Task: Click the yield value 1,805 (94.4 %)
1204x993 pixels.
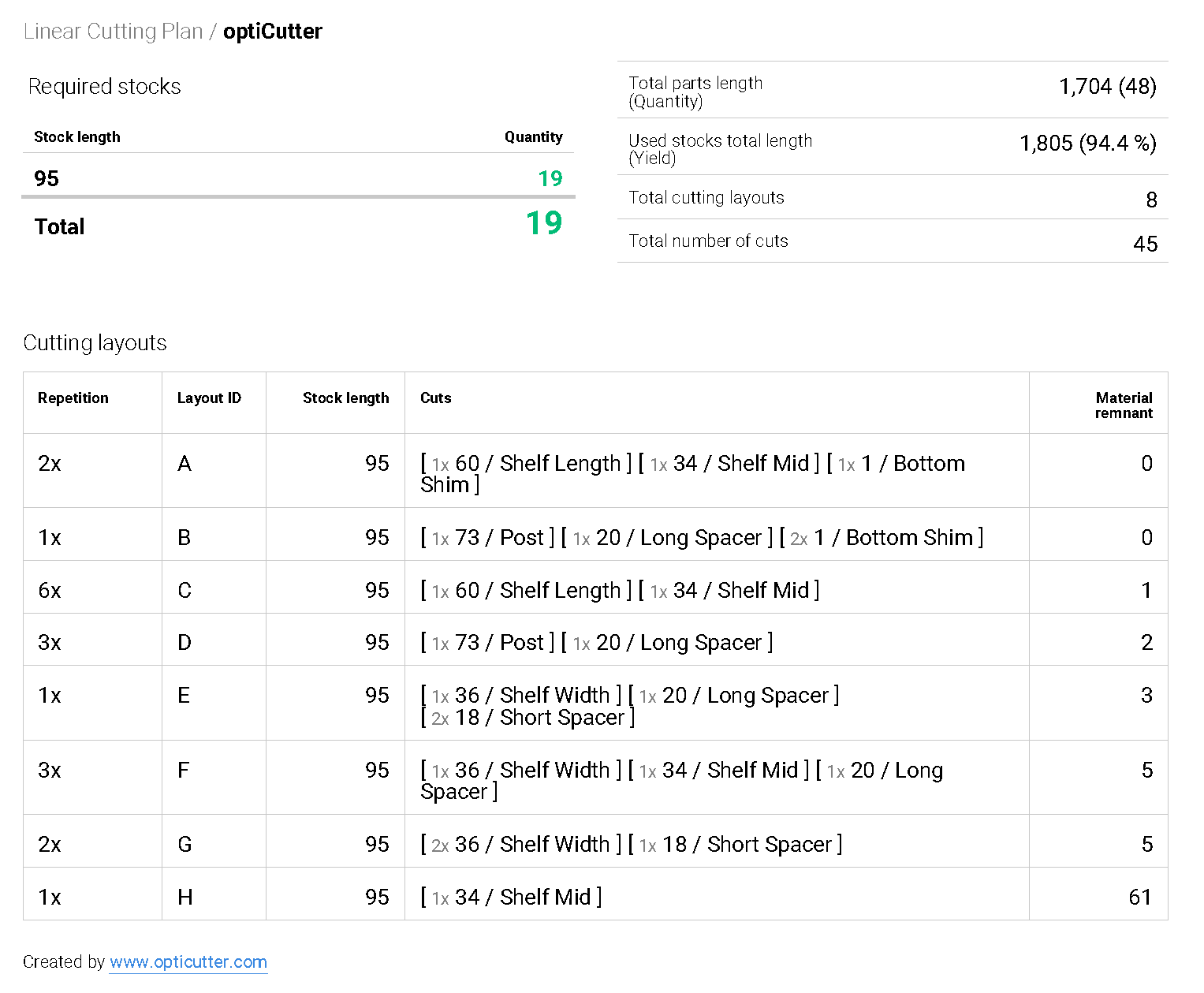Action: coord(1087,144)
